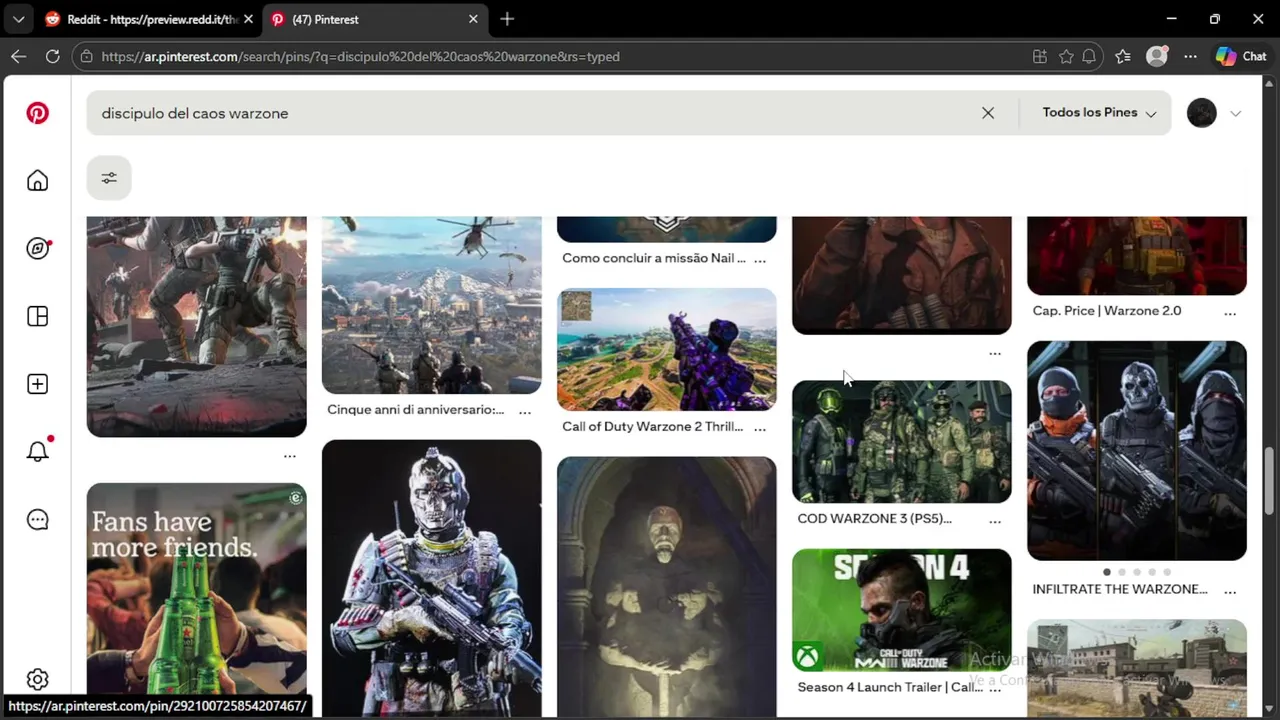Screen dimensions: 1280x720
Task: Open more options for Cinque anni di anniversario pin
Action: coord(525,411)
